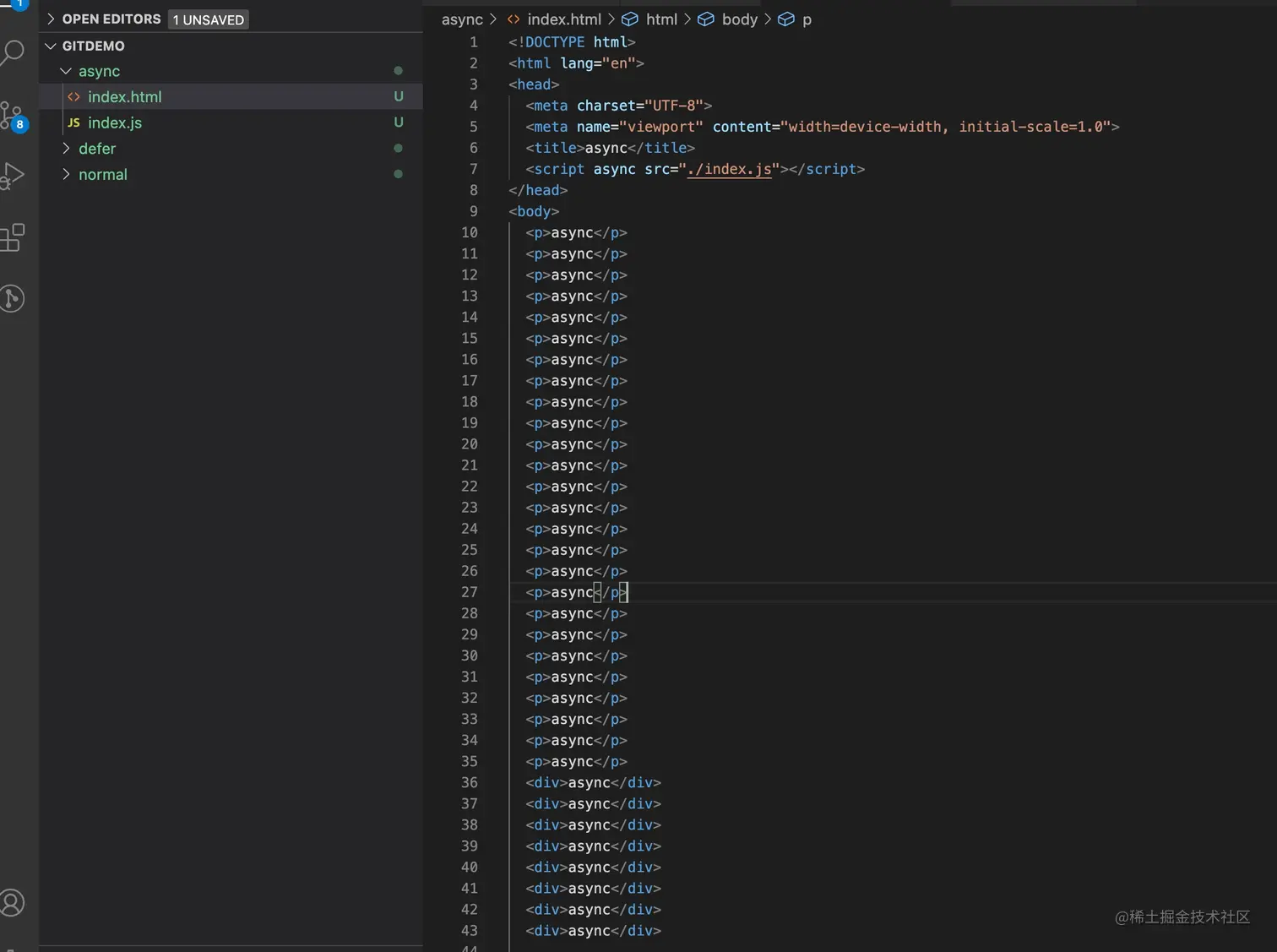
Task: Click the html lang="en" line
Action: (x=576, y=63)
